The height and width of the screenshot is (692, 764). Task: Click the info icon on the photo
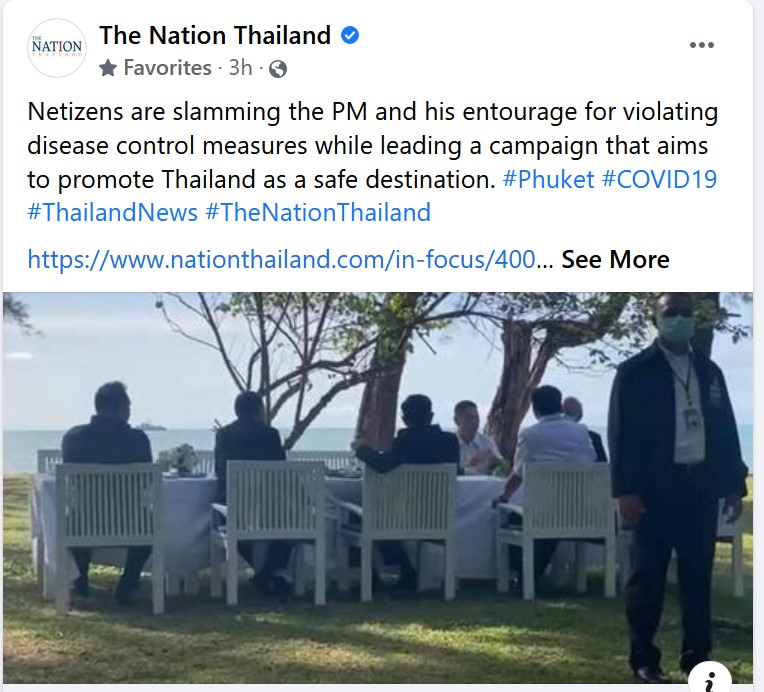click(x=711, y=681)
